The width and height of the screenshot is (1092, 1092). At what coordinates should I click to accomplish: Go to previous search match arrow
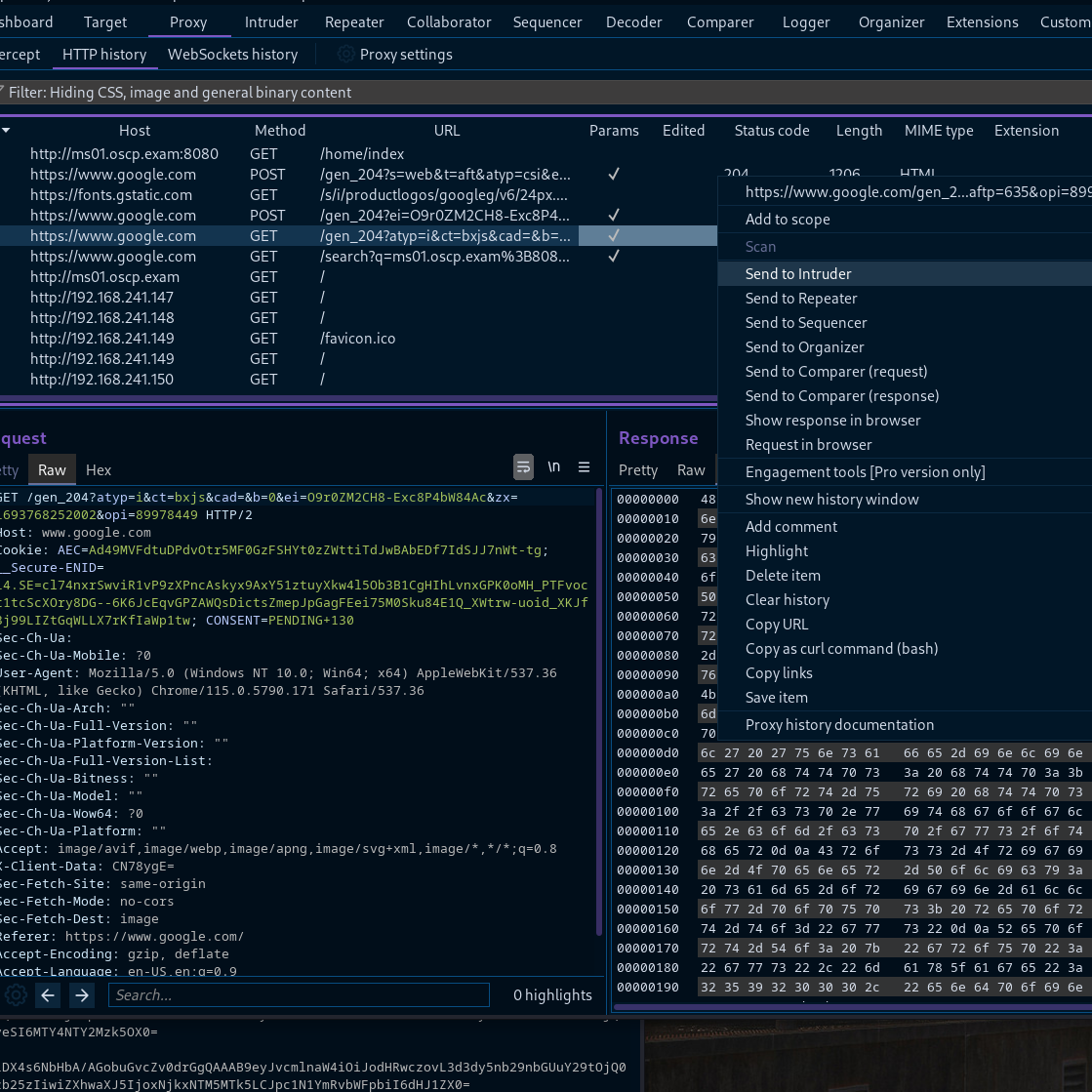49,994
